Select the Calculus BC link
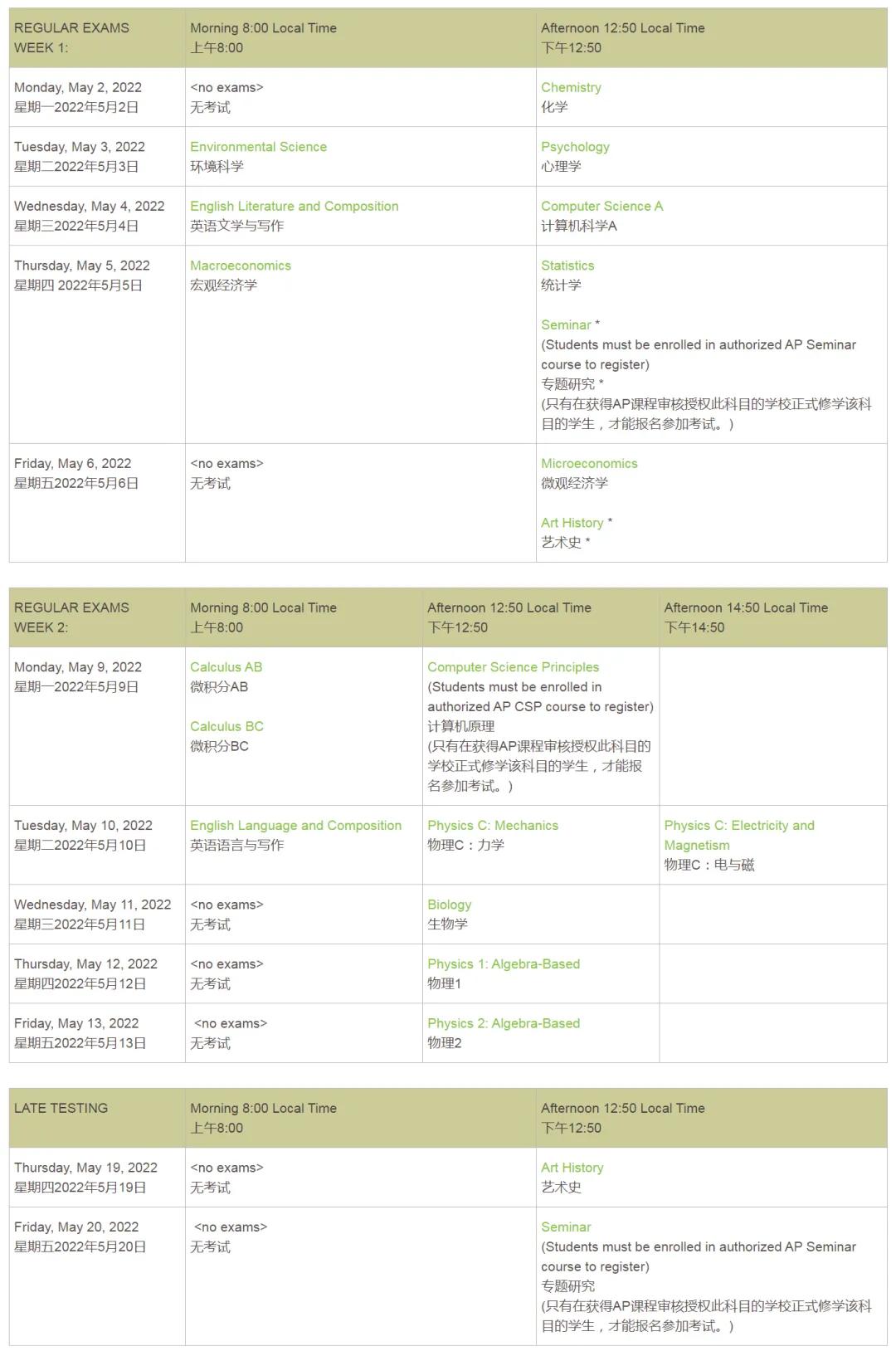 point(226,726)
